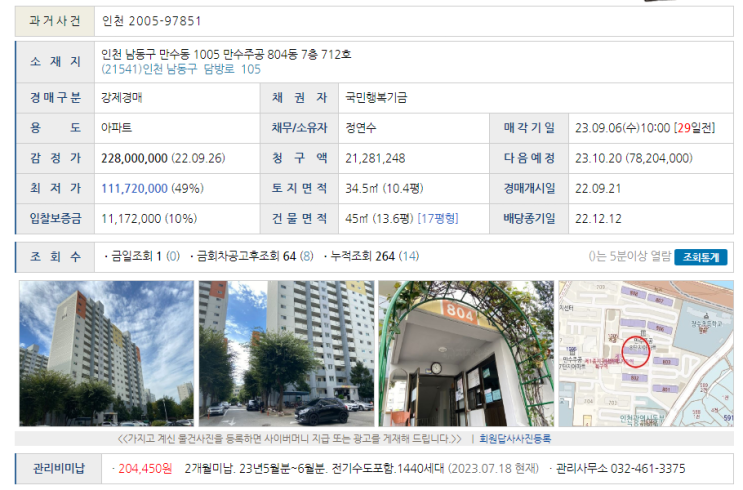This screenshot has height=490, width=743.
Task: Click the 관리비미납 header cell
Action: pos(59,469)
